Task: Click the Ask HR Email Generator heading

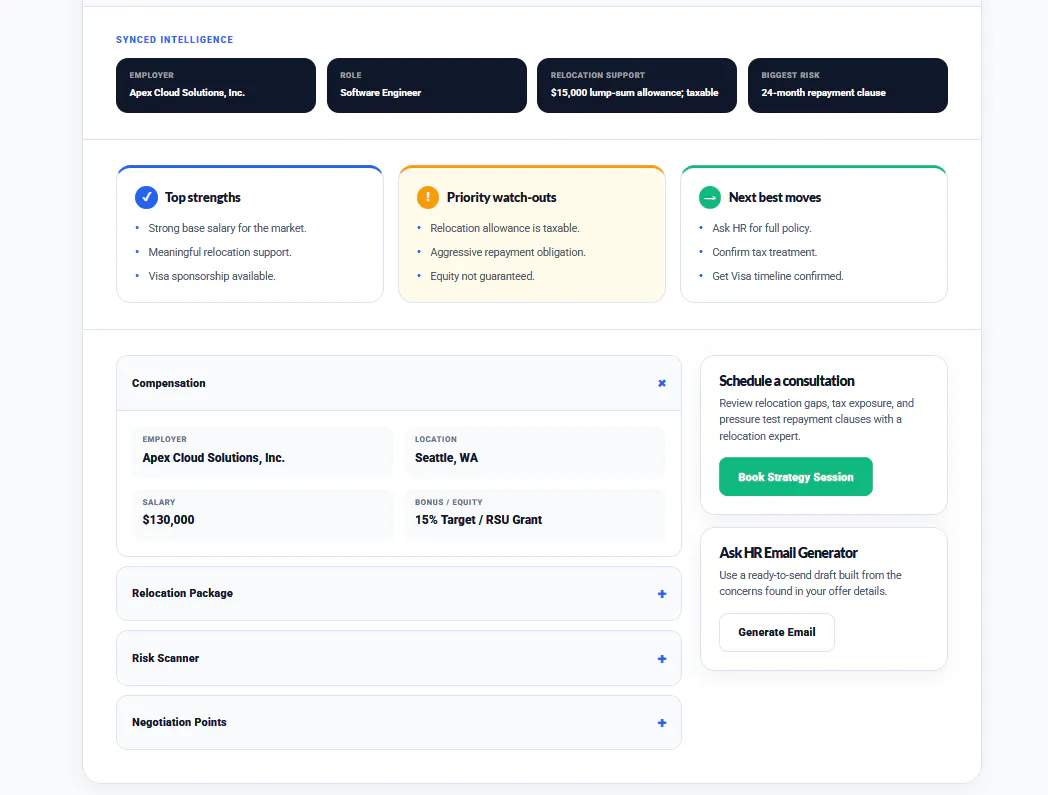Action: click(x=788, y=552)
